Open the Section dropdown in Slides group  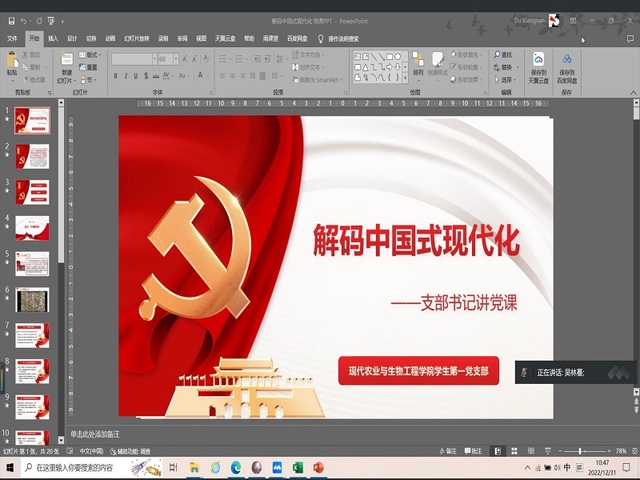tap(88, 80)
